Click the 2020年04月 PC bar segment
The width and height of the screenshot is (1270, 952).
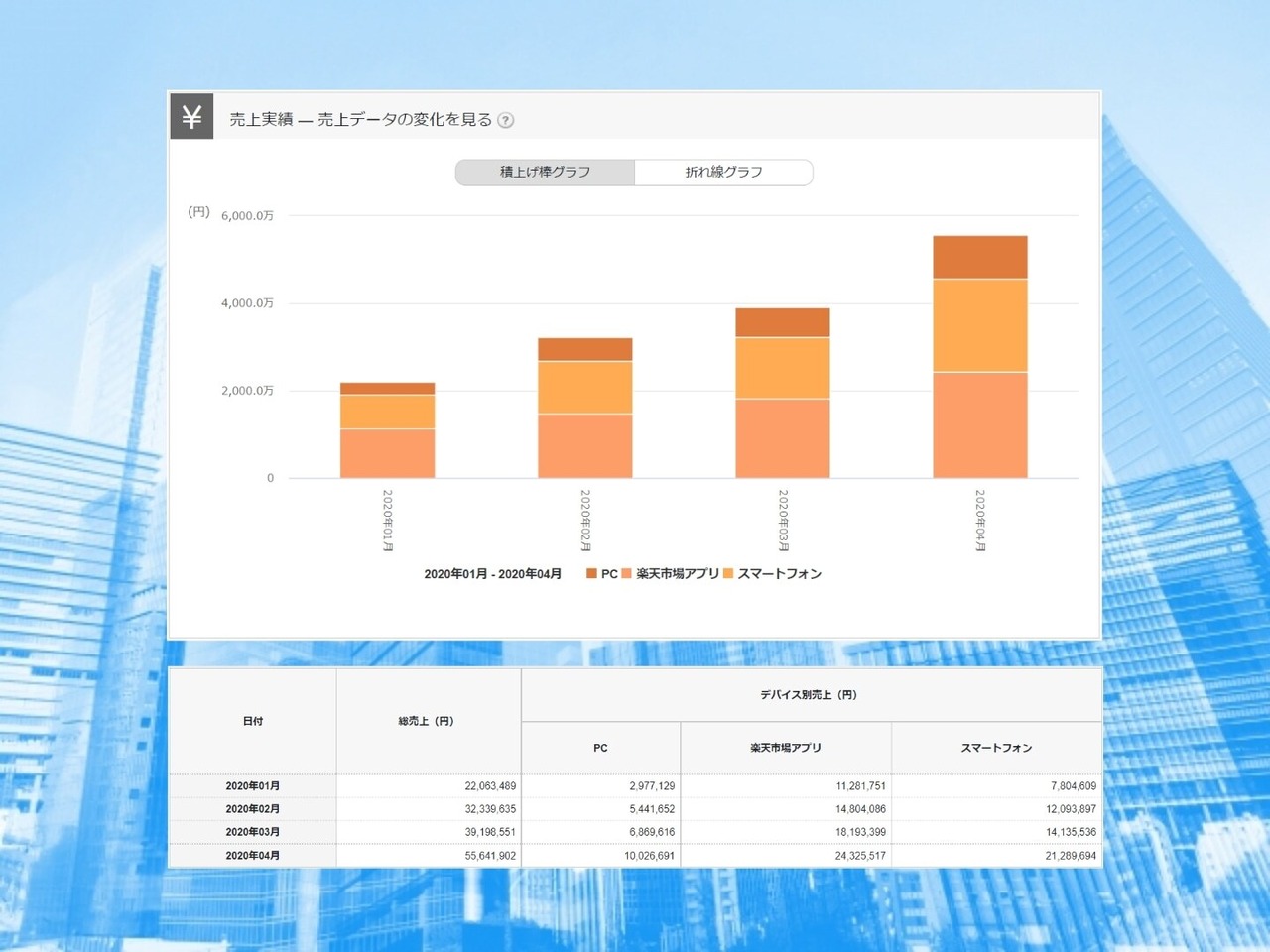[980, 258]
